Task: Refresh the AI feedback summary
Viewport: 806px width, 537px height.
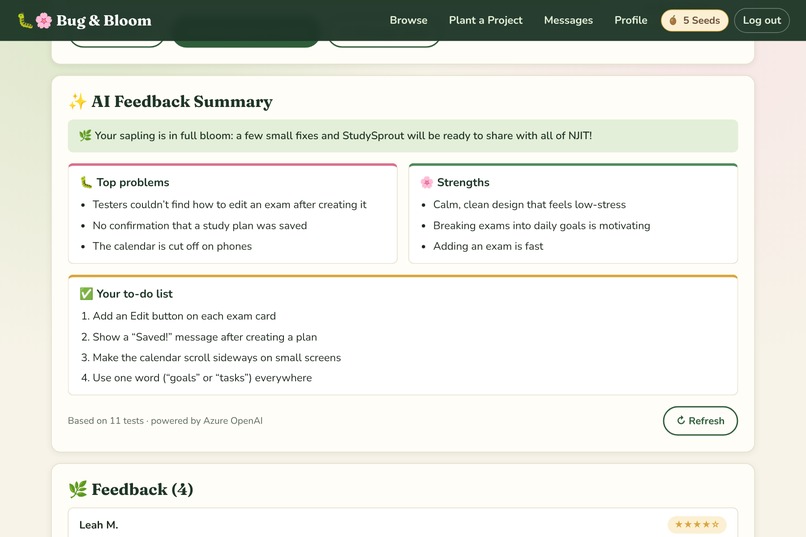Action: tap(700, 421)
